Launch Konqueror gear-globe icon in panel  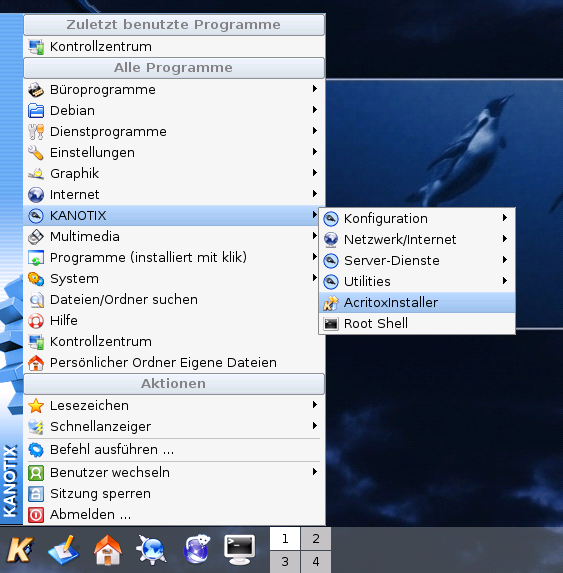click(x=151, y=550)
